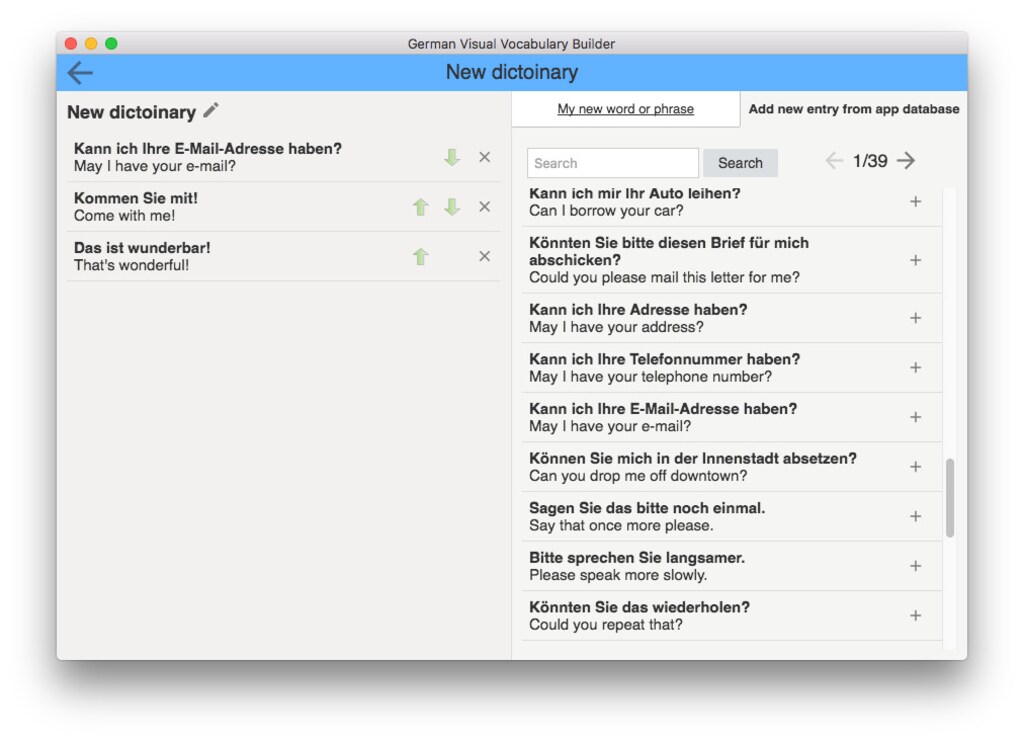
Task: Switch to 'My new word or phrase' tab
Action: (x=626, y=109)
